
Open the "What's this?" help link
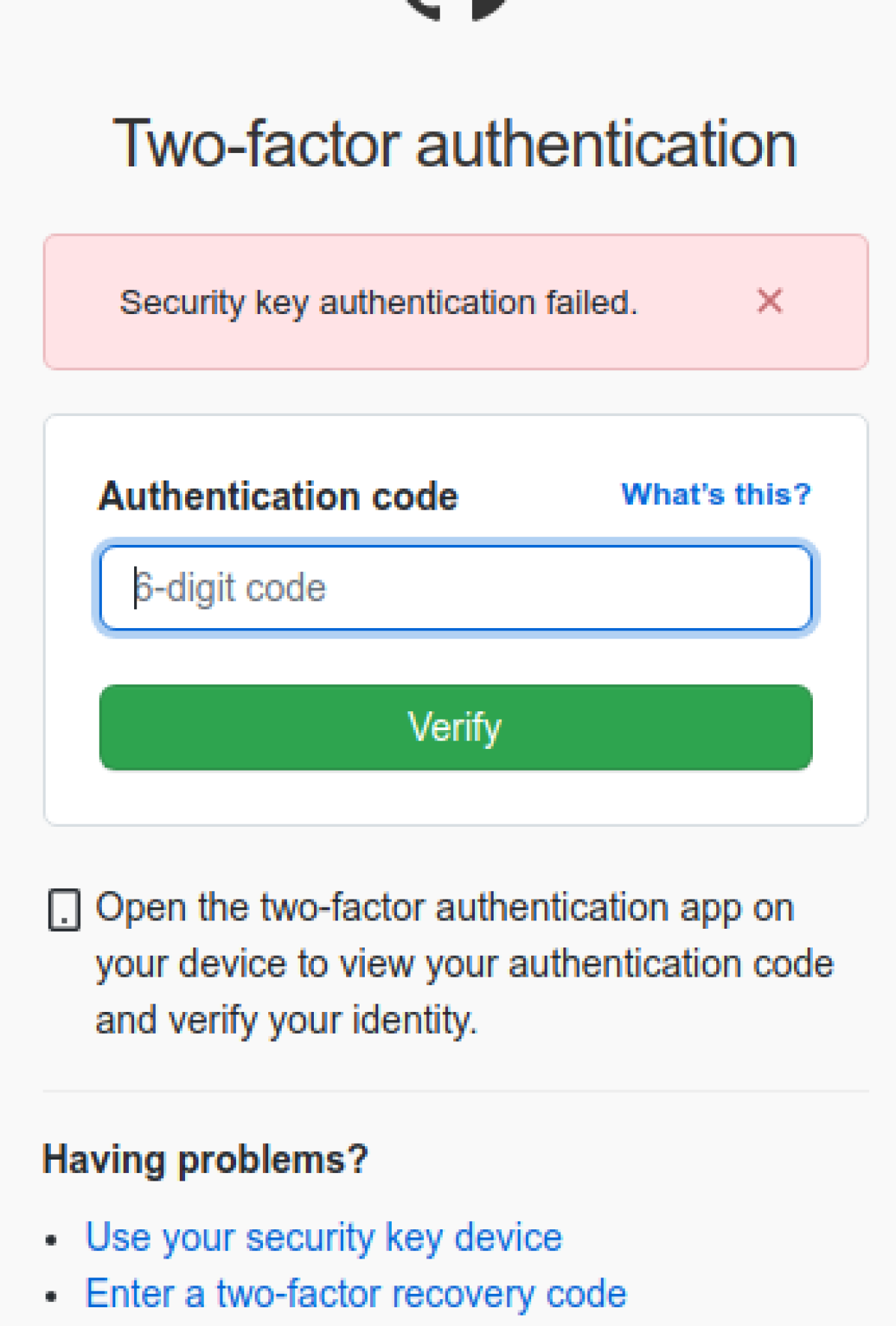(x=715, y=495)
